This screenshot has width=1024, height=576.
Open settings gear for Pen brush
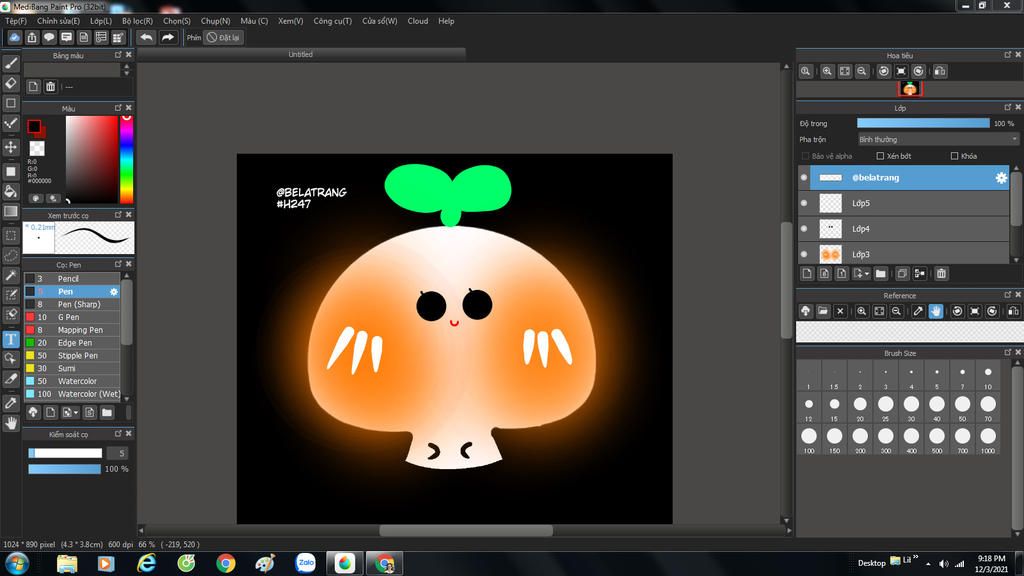coord(114,292)
